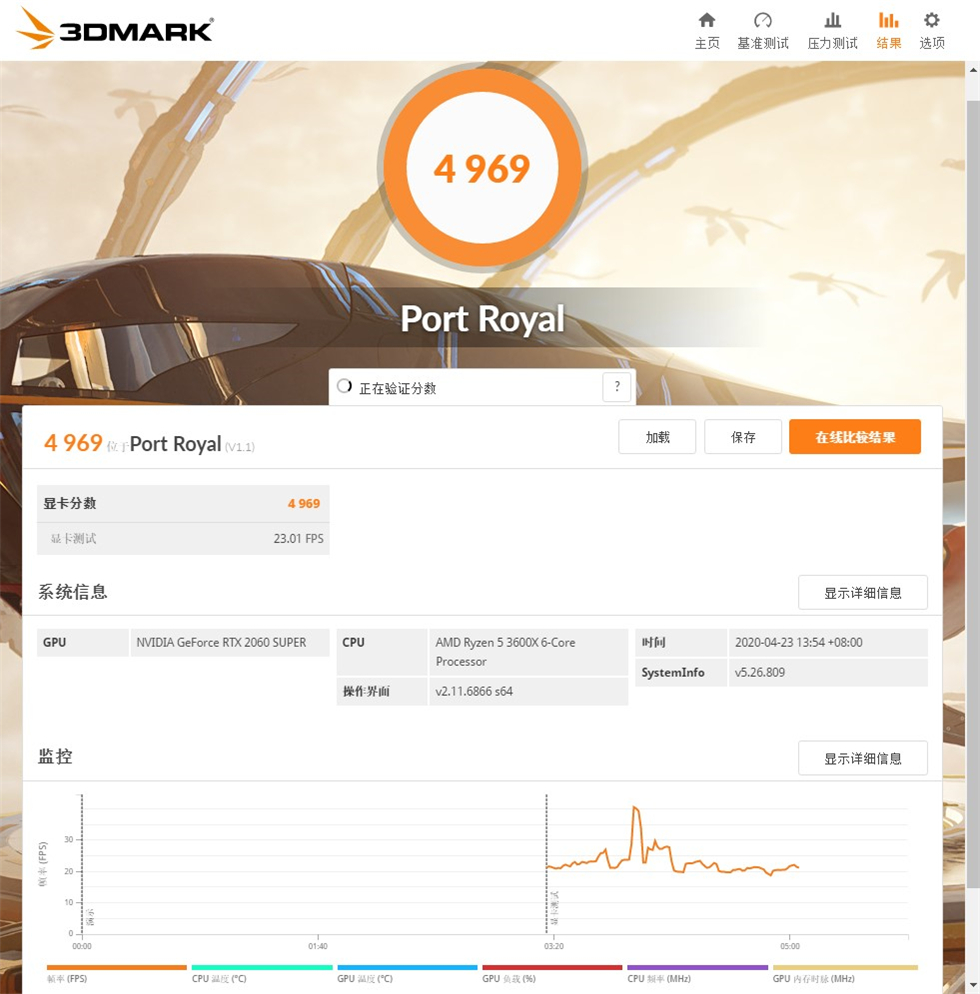
Task: Click the orange 在线比较结果 button
Action: pyautogui.click(x=855, y=437)
